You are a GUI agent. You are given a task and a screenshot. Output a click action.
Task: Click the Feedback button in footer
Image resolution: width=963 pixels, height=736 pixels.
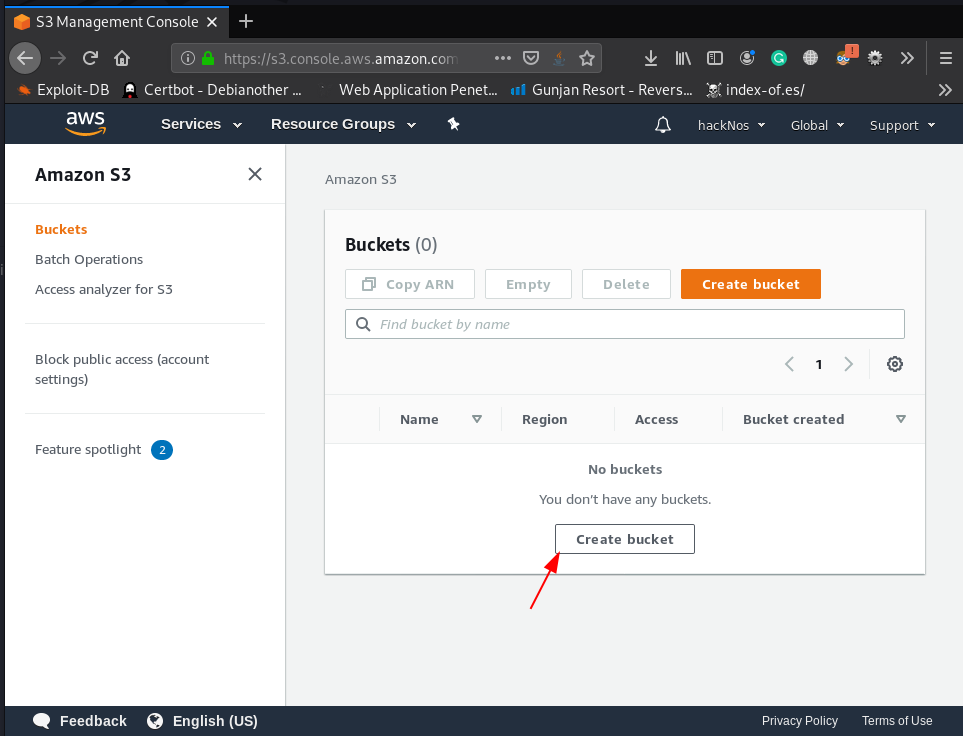click(x=80, y=721)
